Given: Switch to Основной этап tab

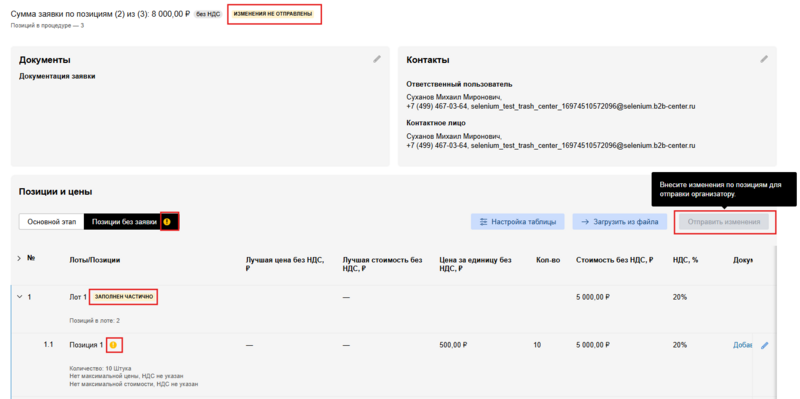Looking at the screenshot, I should (52, 222).
